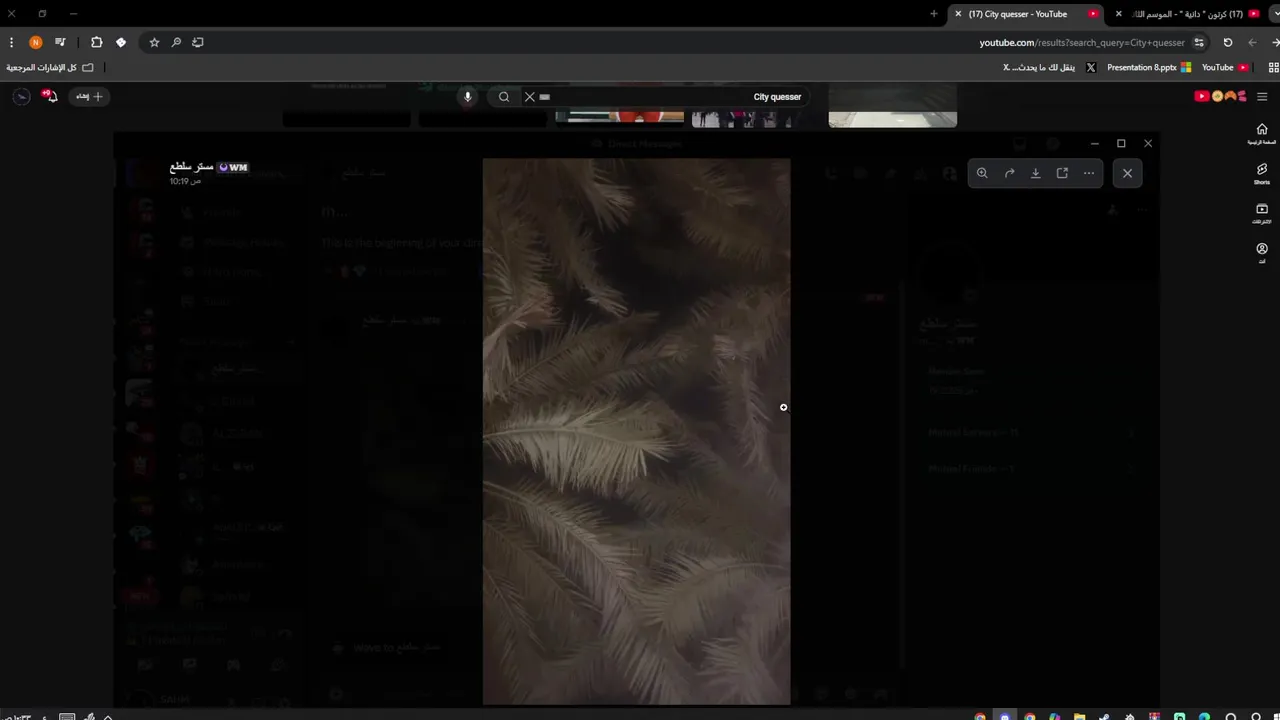
Task: Open the apps grid icon in bookmarks bar
Action: tap(1273, 68)
